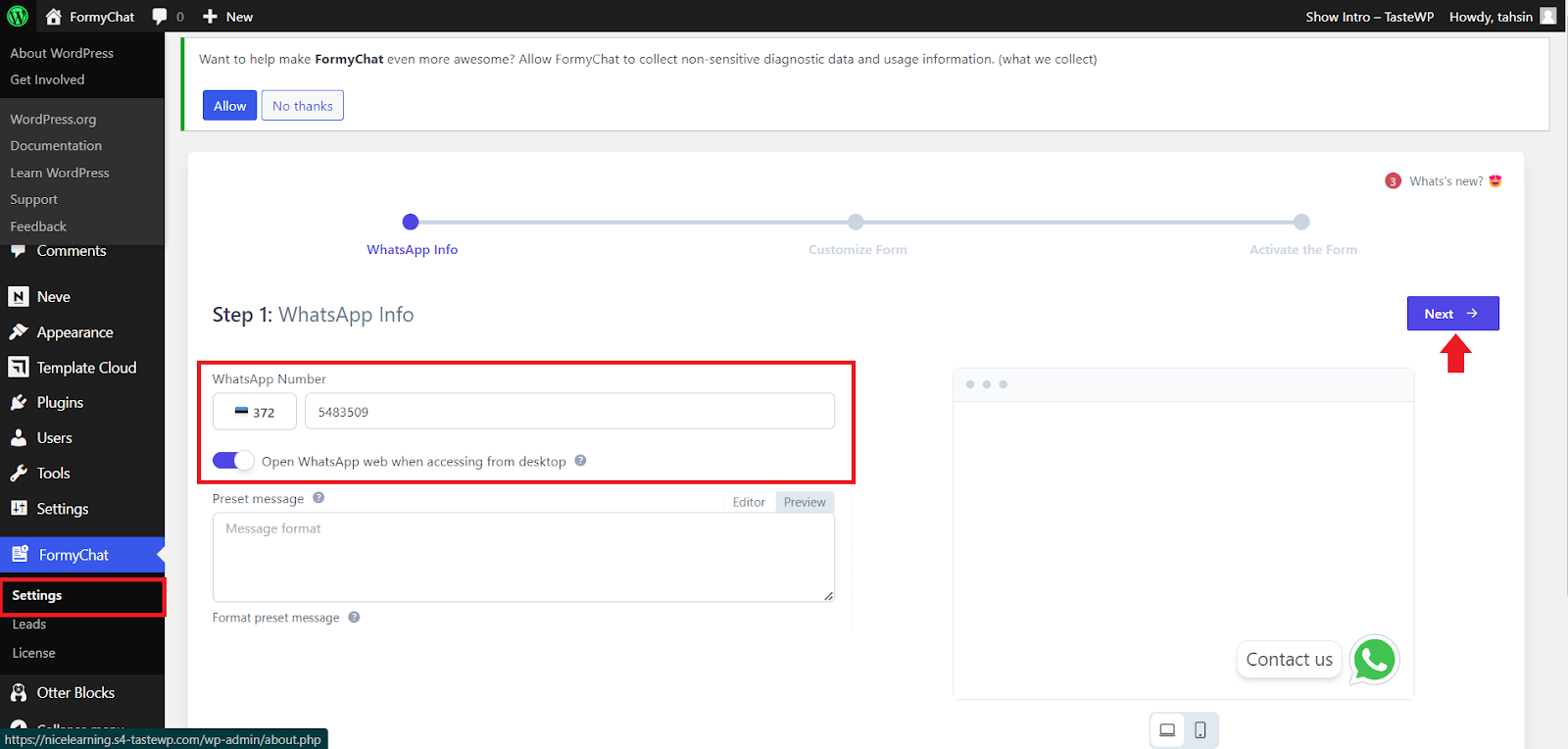The height and width of the screenshot is (749, 1568).
Task: Open the FormyChat site home link
Action: tap(90, 17)
